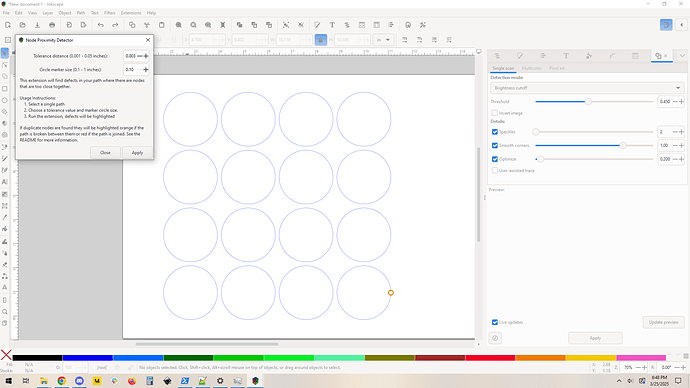Increase Threshold value with plus button

pyautogui.click(x=681, y=102)
